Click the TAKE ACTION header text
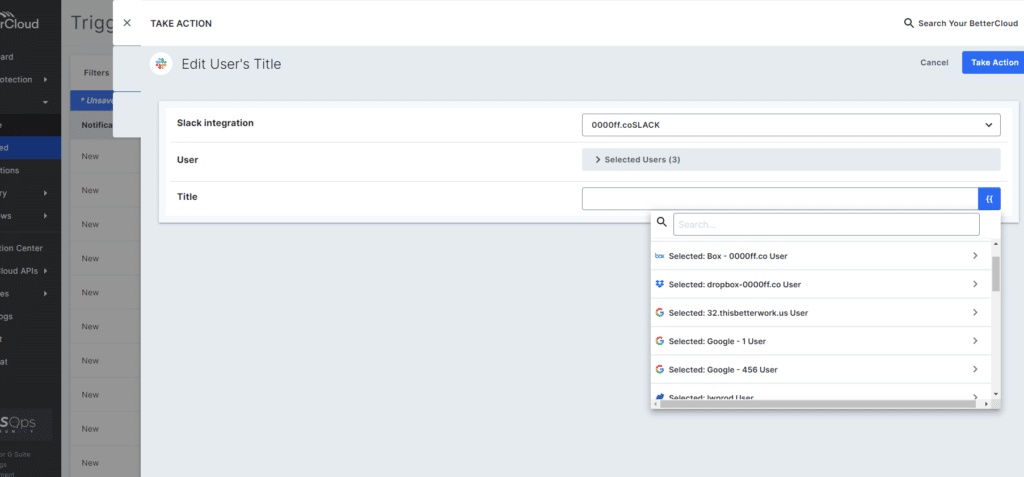Screen dimensions: 1024x477 pyautogui.click(x=181, y=24)
